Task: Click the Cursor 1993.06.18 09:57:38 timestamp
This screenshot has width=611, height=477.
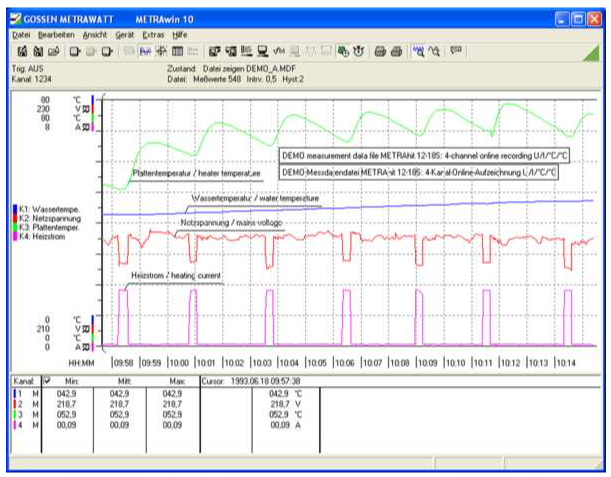Action: click(251, 381)
